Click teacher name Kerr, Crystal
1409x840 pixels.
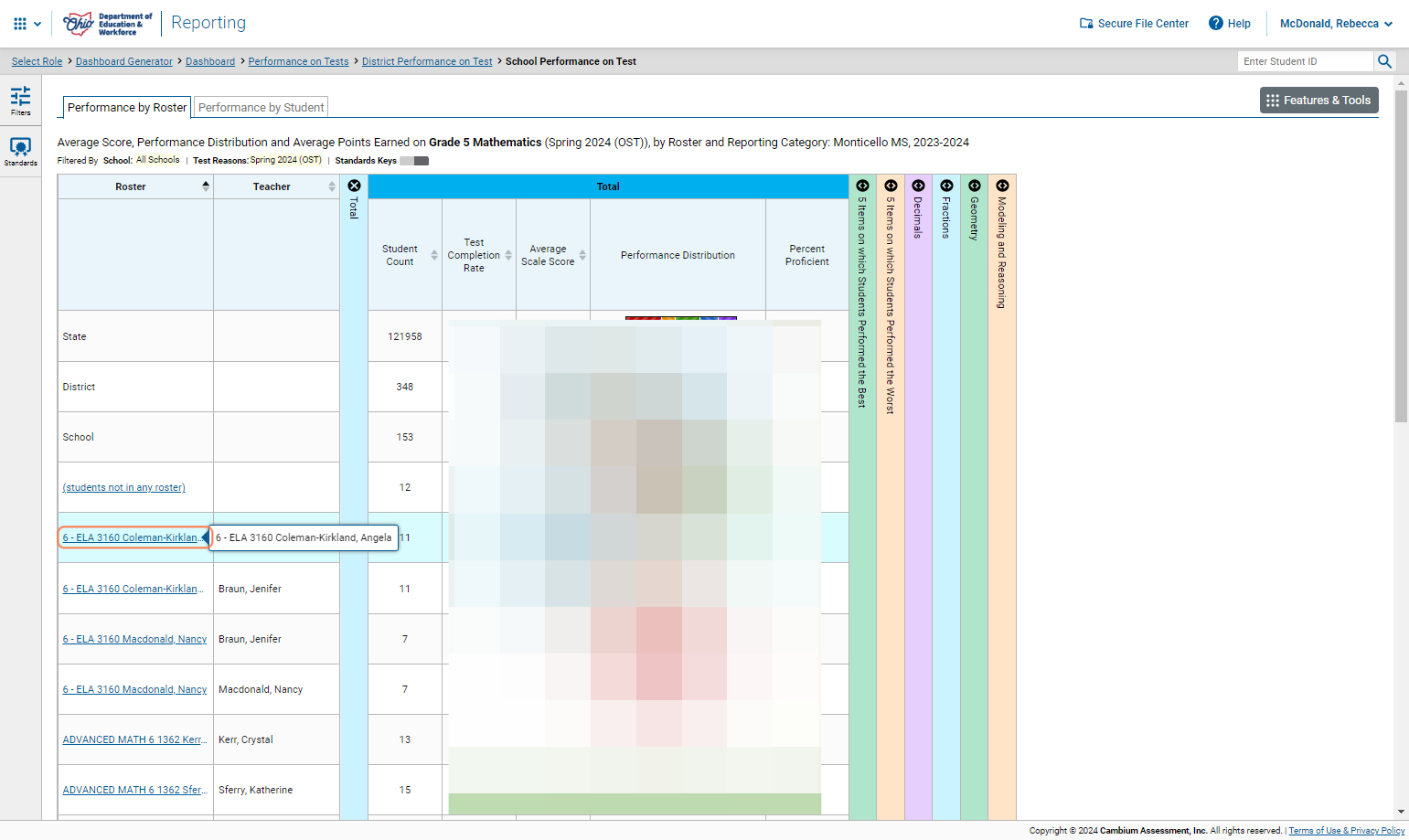coord(245,739)
